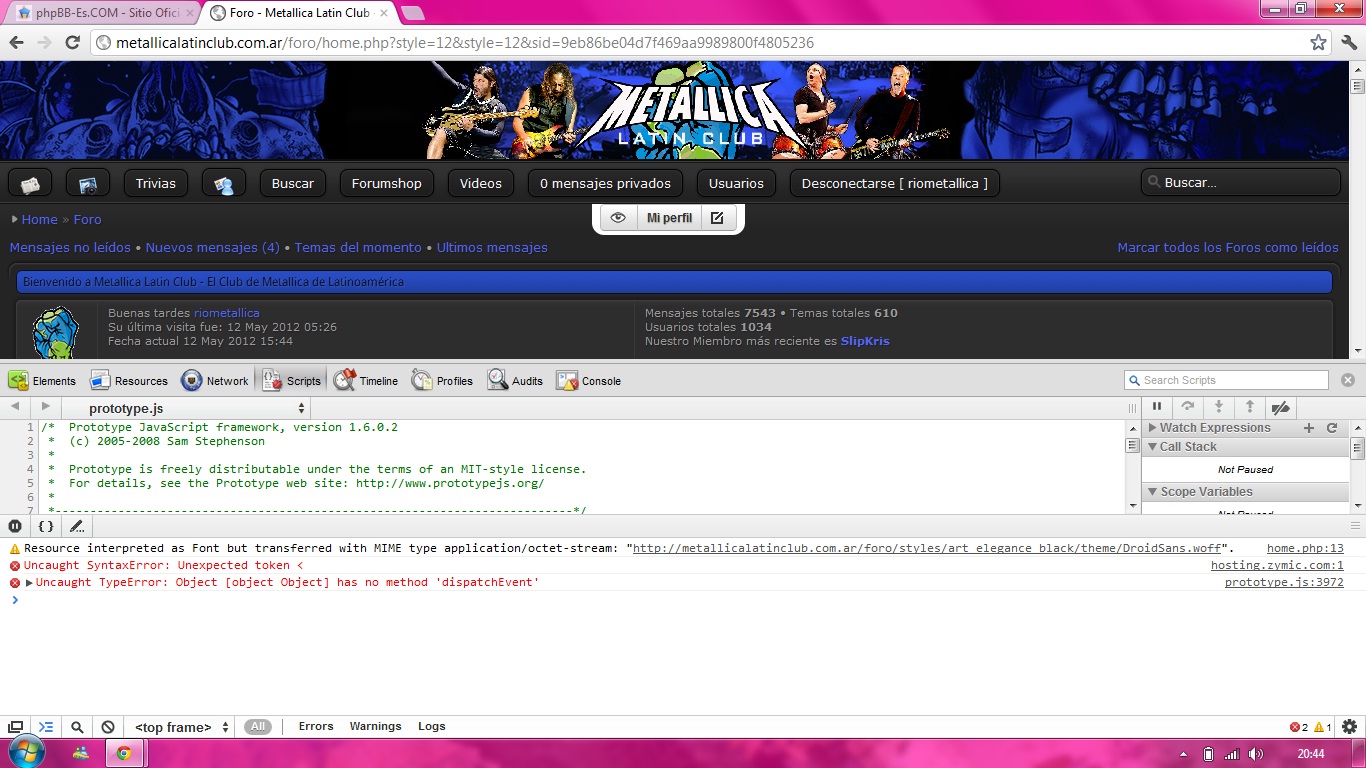The height and width of the screenshot is (768, 1366).
Task: Click the forum Buscar search field
Action: tap(1241, 183)
